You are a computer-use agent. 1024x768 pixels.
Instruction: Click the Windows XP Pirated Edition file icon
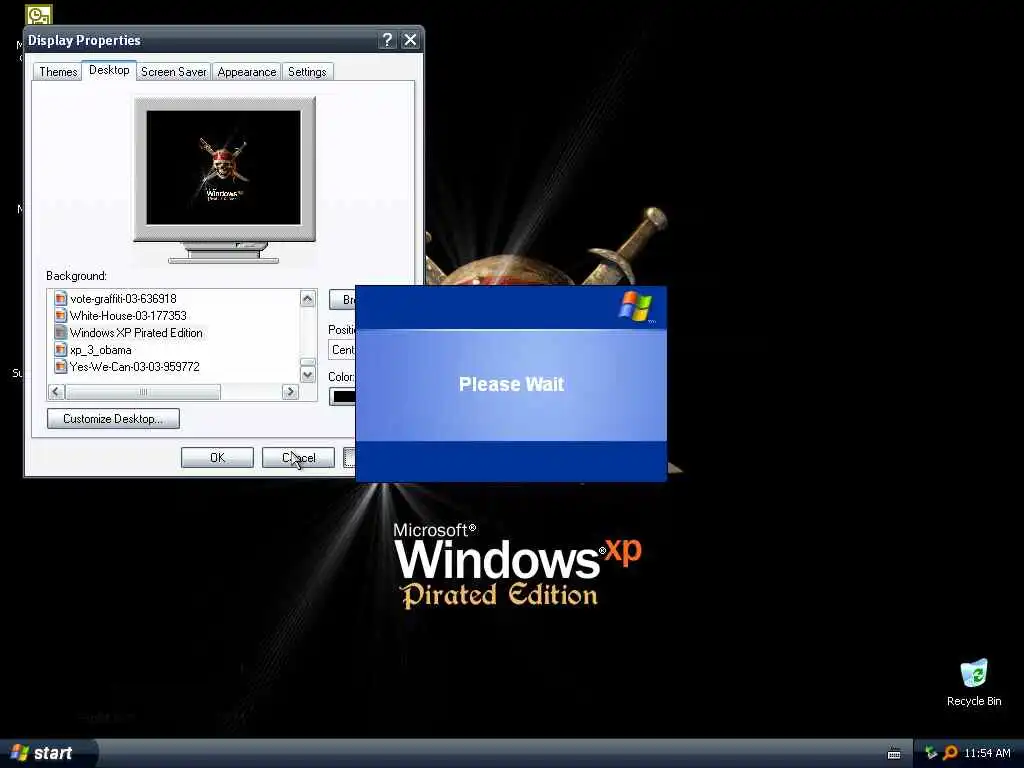click(61, 332)
